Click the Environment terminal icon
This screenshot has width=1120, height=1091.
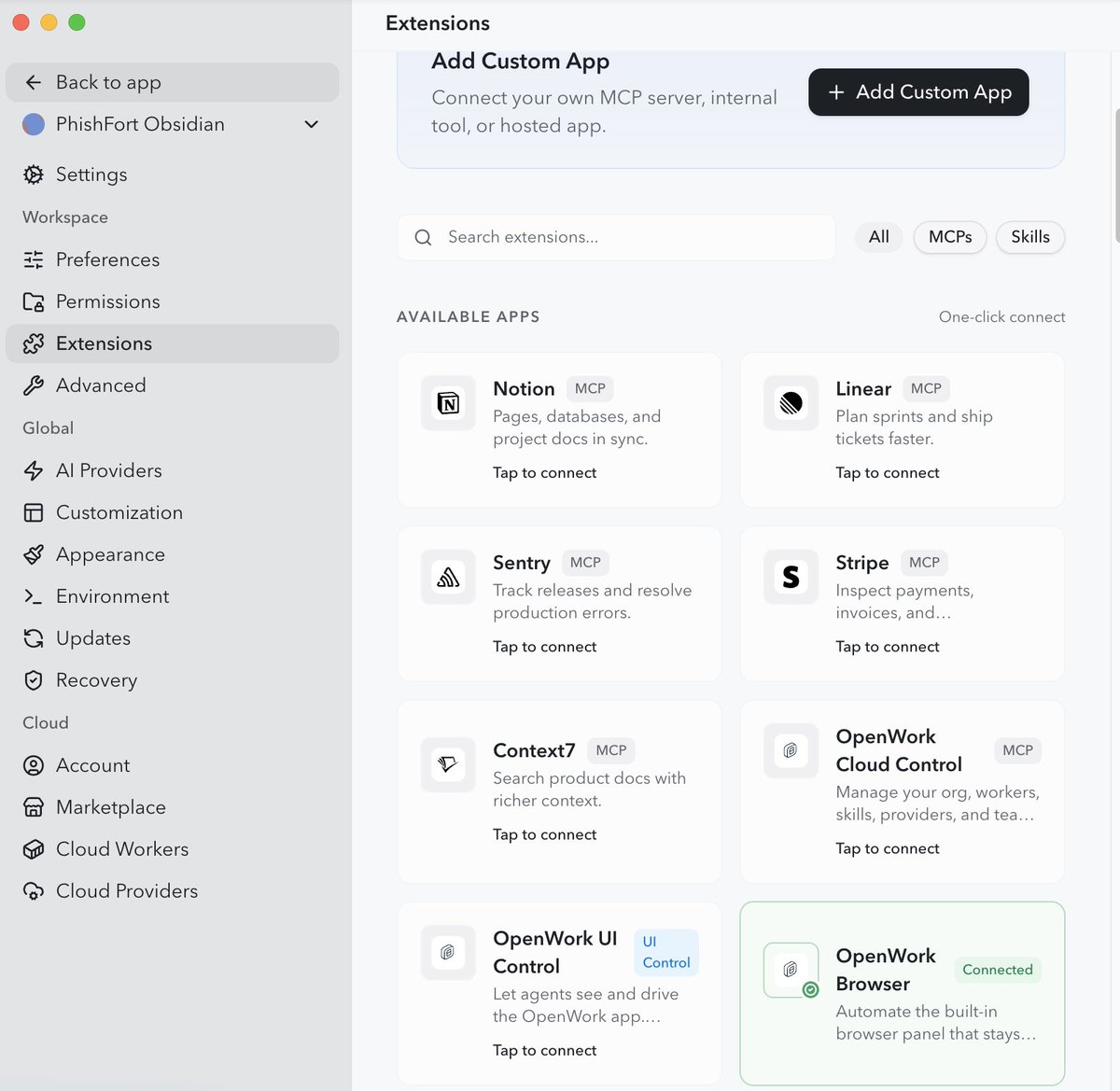tap(34, 596)
